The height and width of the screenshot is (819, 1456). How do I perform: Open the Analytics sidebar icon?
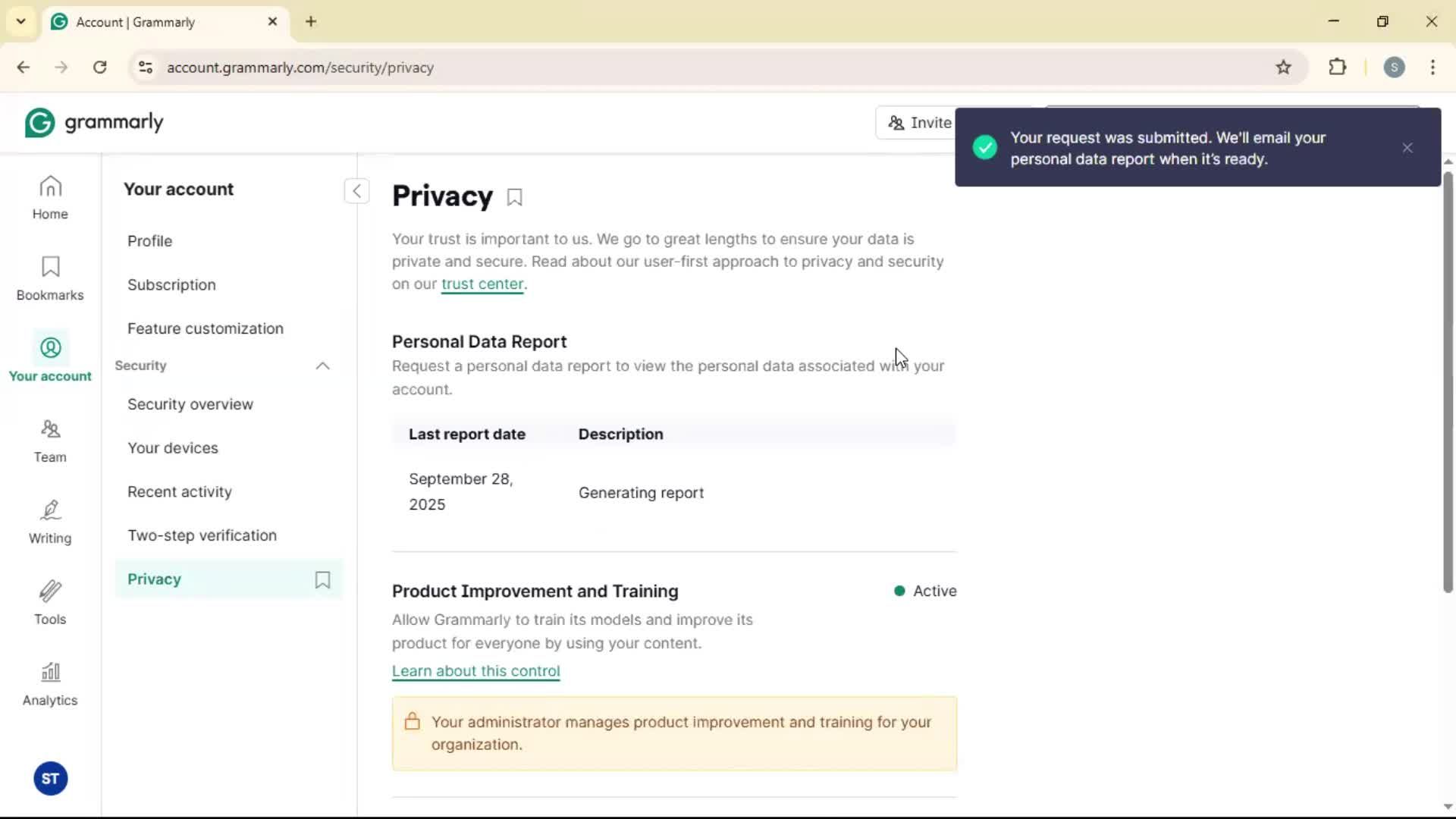[50, 684]
